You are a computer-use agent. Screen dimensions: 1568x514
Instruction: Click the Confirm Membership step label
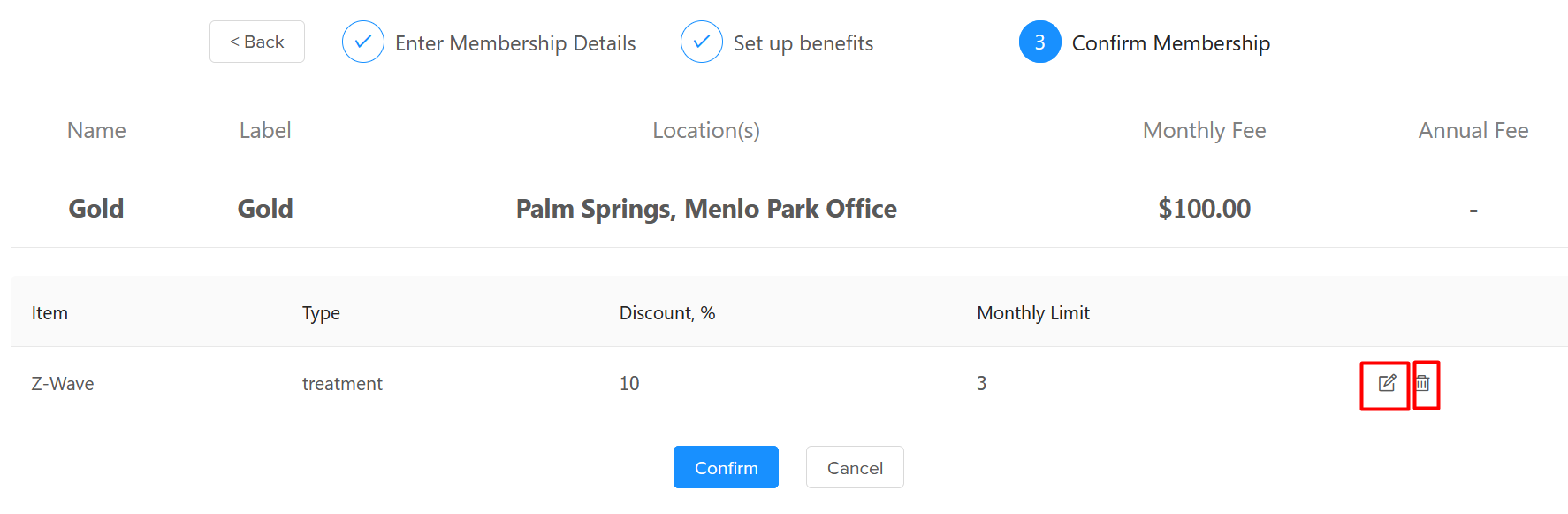(1170, 42)
